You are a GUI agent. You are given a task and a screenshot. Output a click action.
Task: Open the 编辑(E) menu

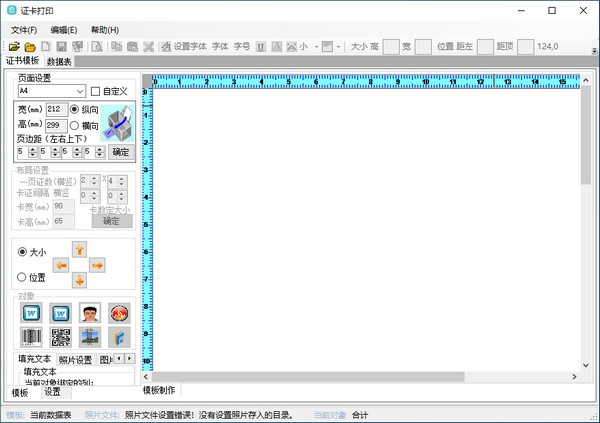(x=64, y=30)
